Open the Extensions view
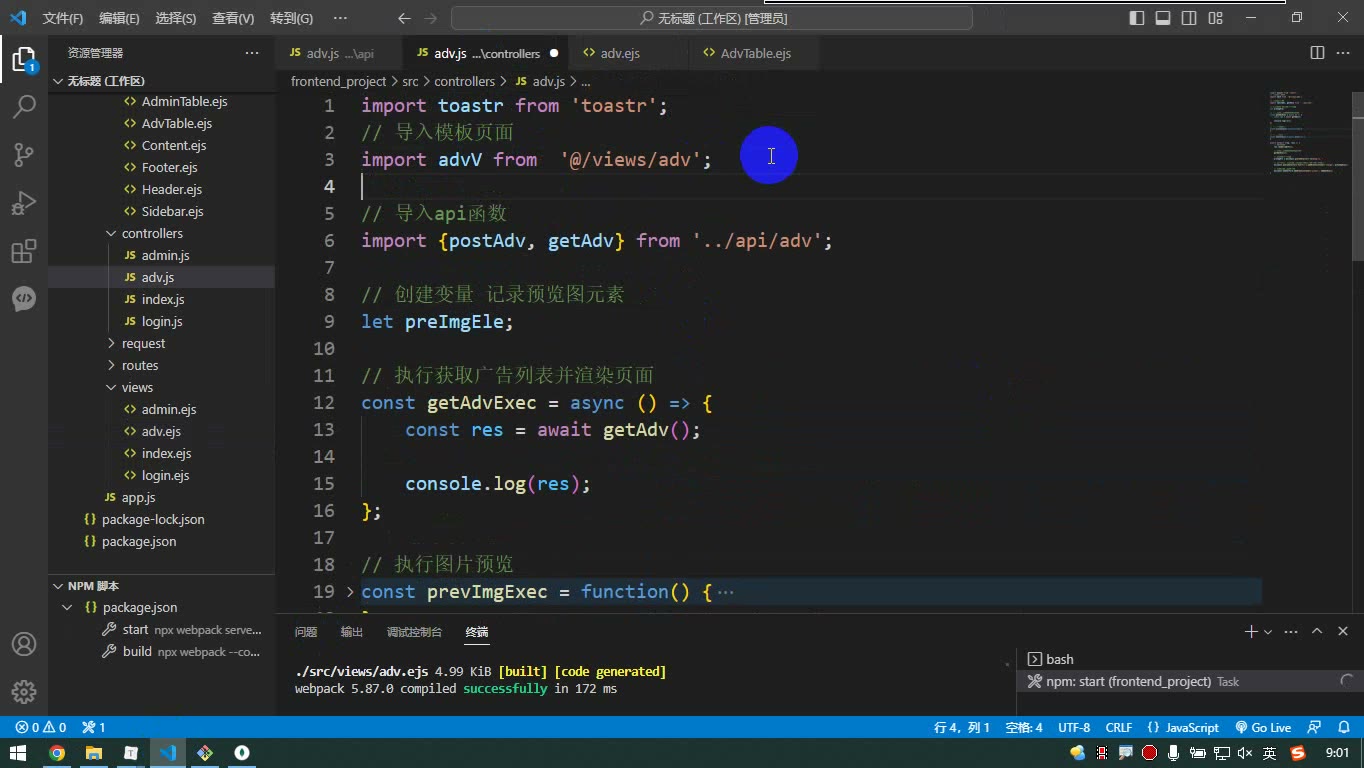The height and width of the screenshot is (768, 1364). 24,251
